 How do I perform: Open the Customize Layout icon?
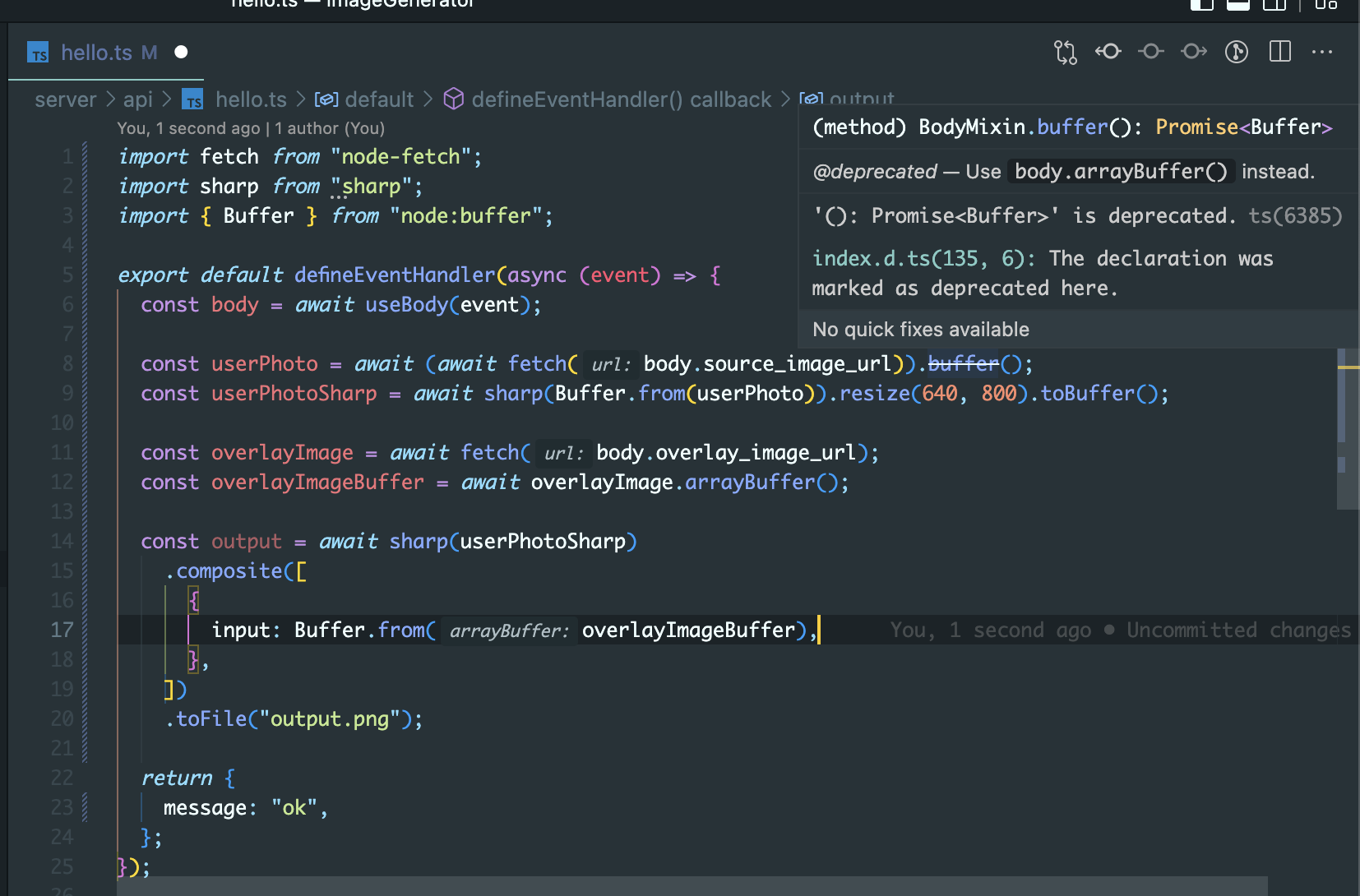[x=1325, y=5]
